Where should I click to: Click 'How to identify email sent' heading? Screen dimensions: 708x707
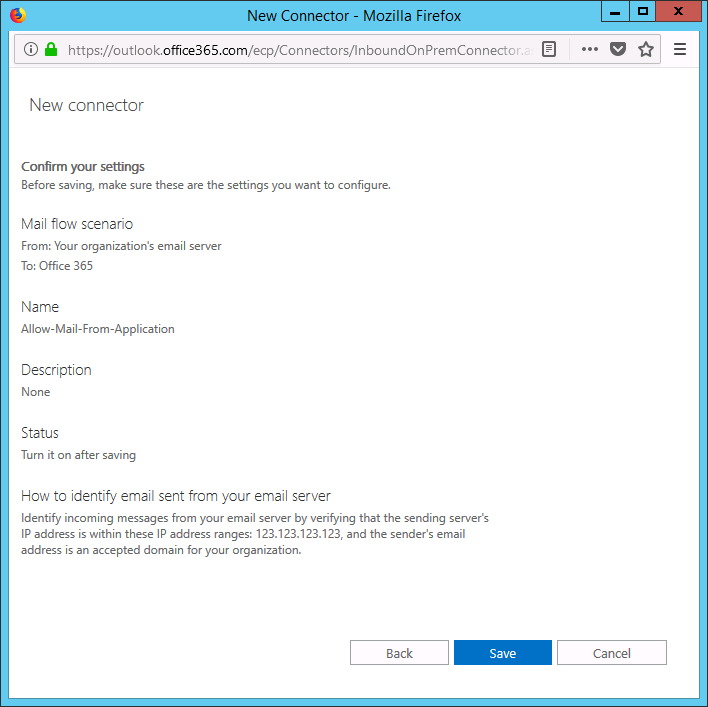point(176,496)
